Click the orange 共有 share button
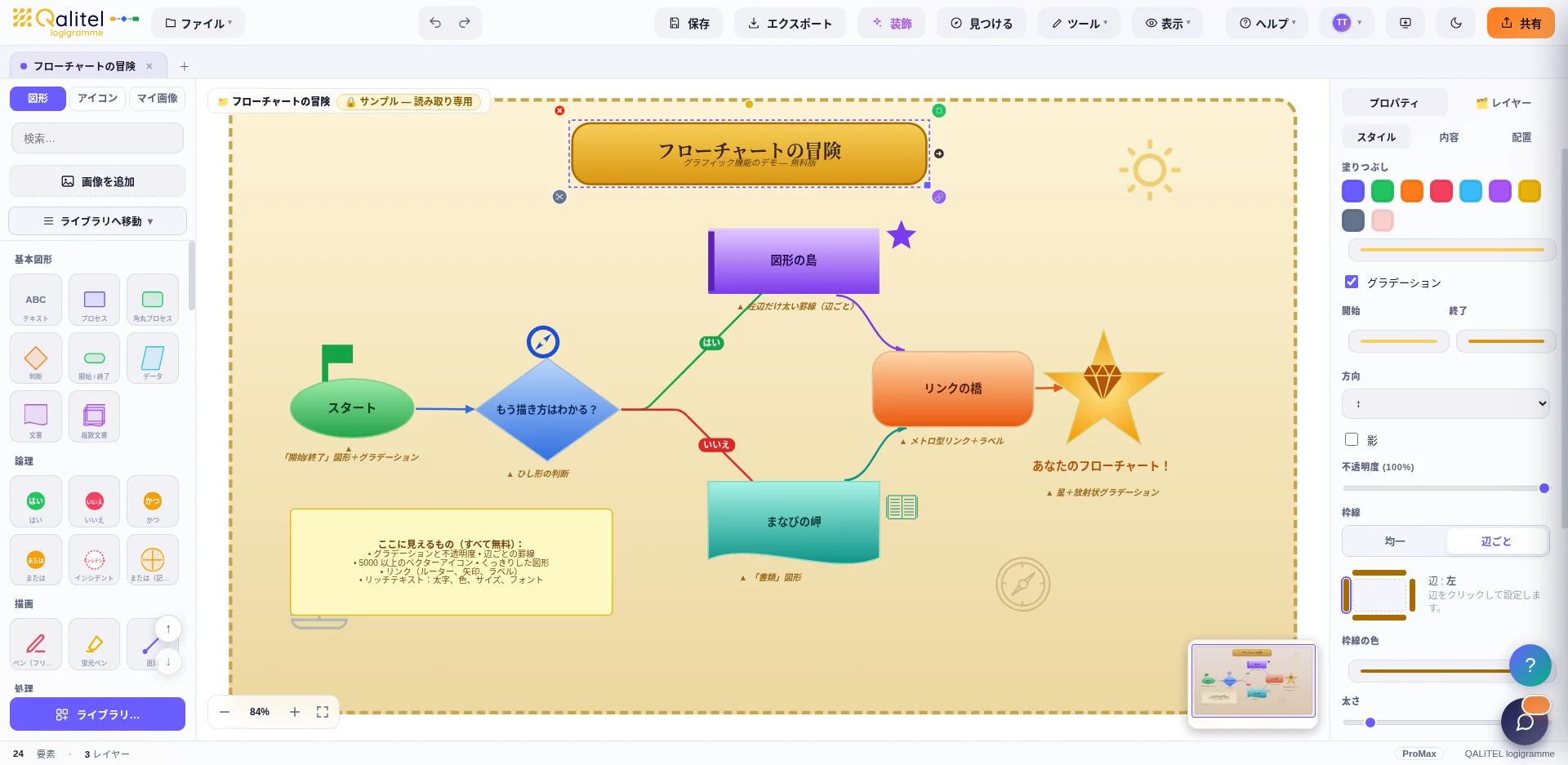Image resolution: width=1568 pixels, height=765 pixels. [1521, 23]
